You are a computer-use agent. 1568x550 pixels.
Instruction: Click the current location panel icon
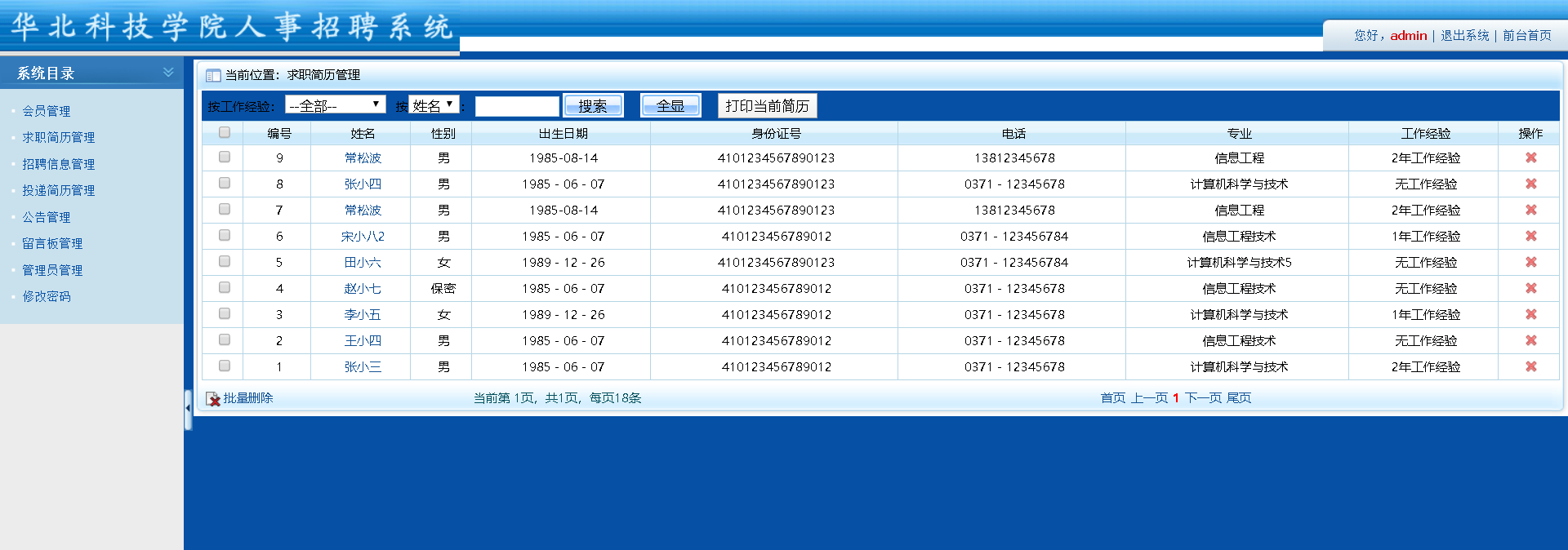point(213,75)
